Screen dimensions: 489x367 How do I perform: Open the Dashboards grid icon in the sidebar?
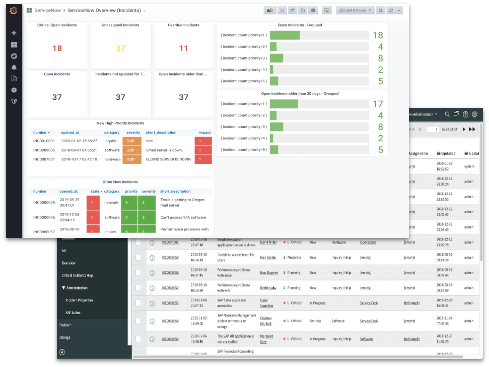pos(14,44)
